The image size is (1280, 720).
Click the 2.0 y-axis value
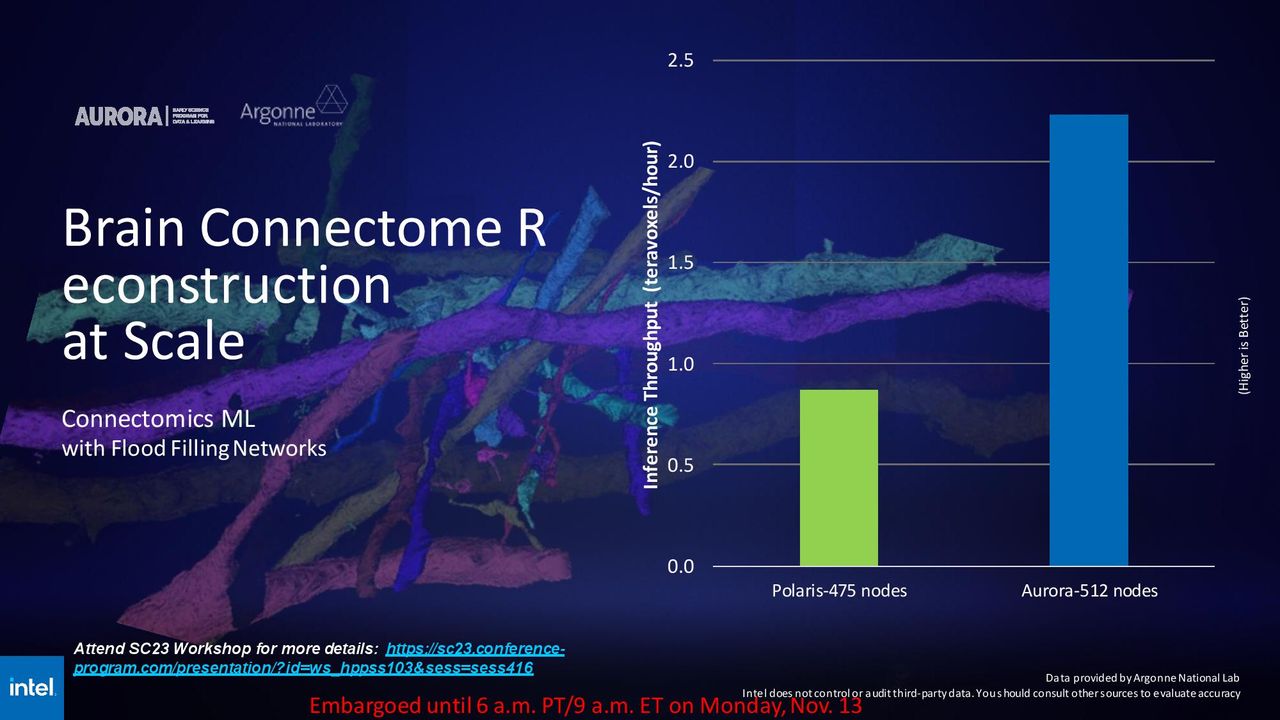[681, 162]
